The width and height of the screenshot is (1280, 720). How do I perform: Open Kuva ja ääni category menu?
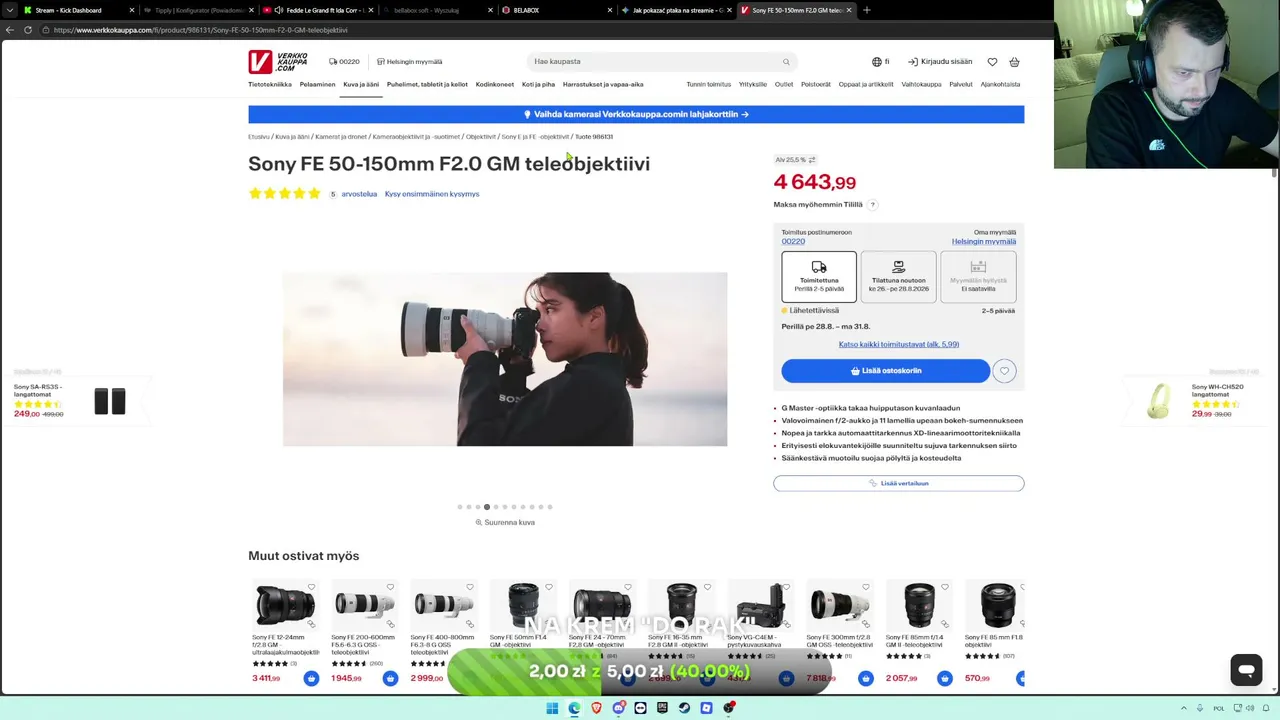pos(361,84)
